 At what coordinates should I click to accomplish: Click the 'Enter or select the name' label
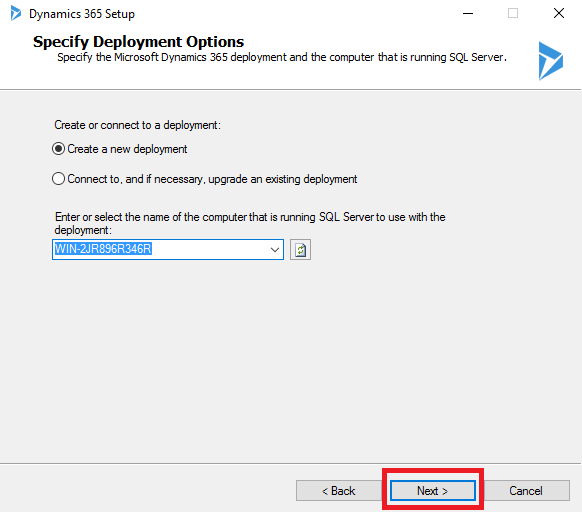(x=250, y=224)
